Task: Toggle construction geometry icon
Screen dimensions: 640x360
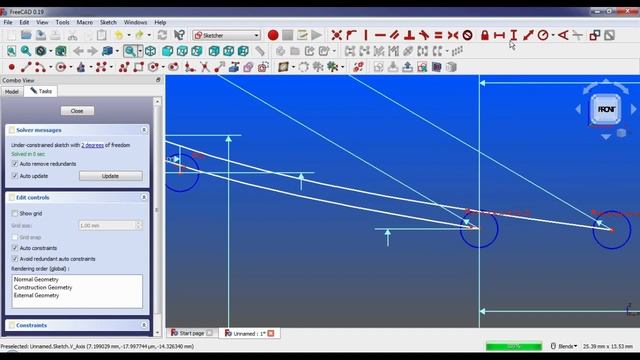Action: [263, 67]
